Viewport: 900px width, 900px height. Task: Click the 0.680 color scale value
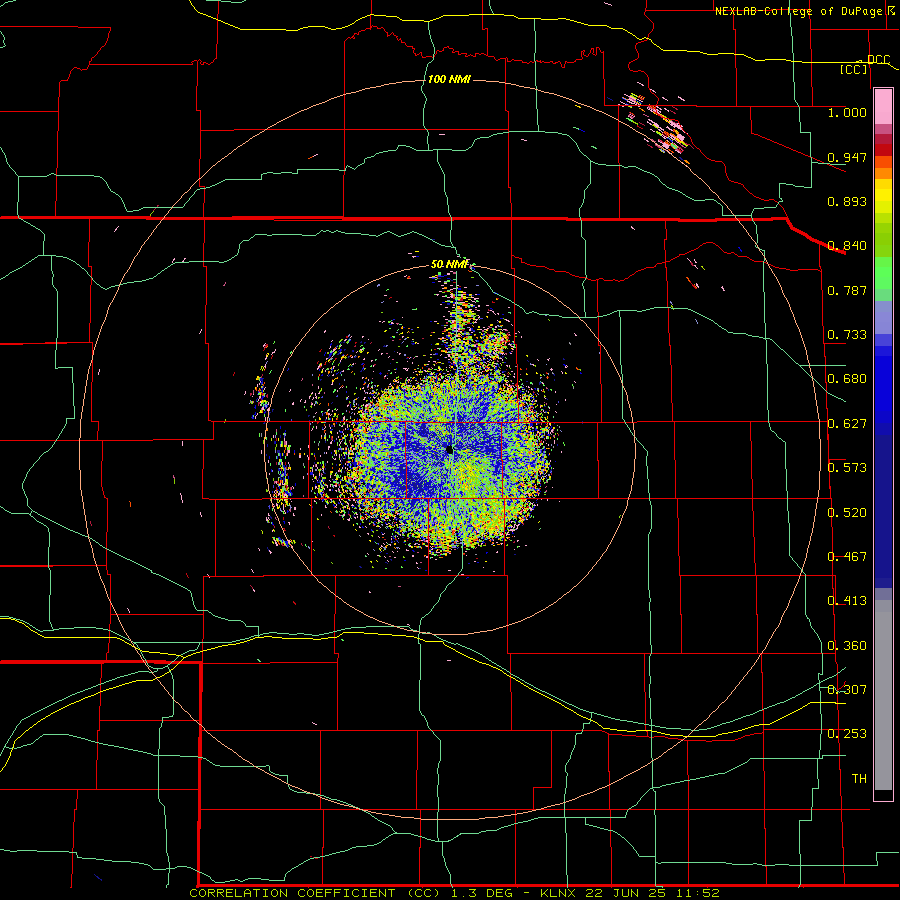(847, 379)
